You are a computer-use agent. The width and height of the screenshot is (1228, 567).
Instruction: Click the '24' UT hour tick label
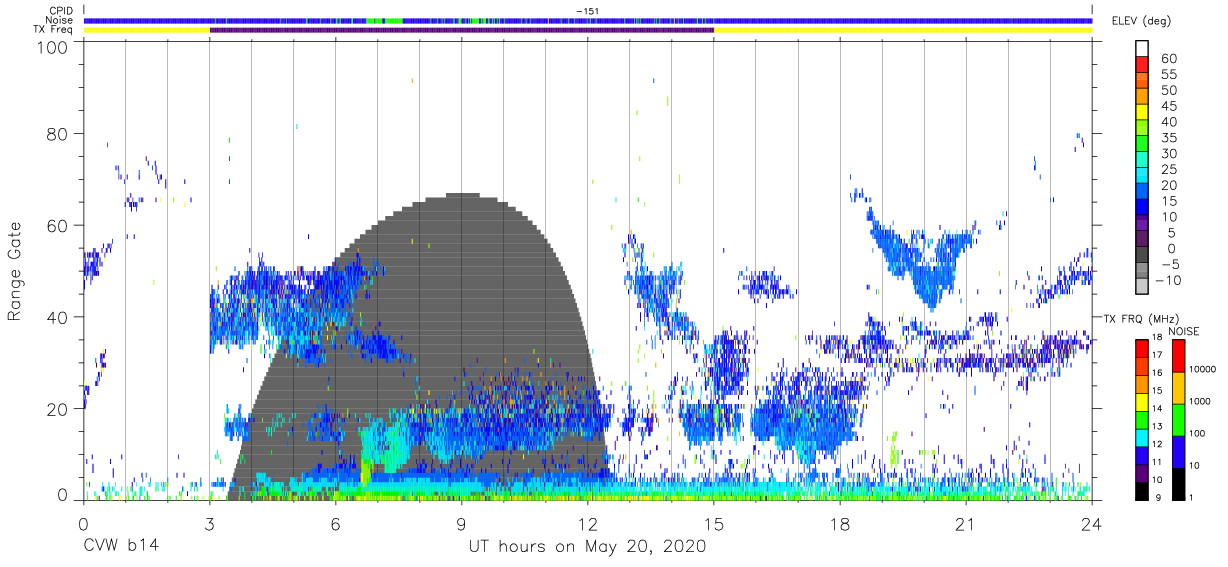tap(1091, 524)
